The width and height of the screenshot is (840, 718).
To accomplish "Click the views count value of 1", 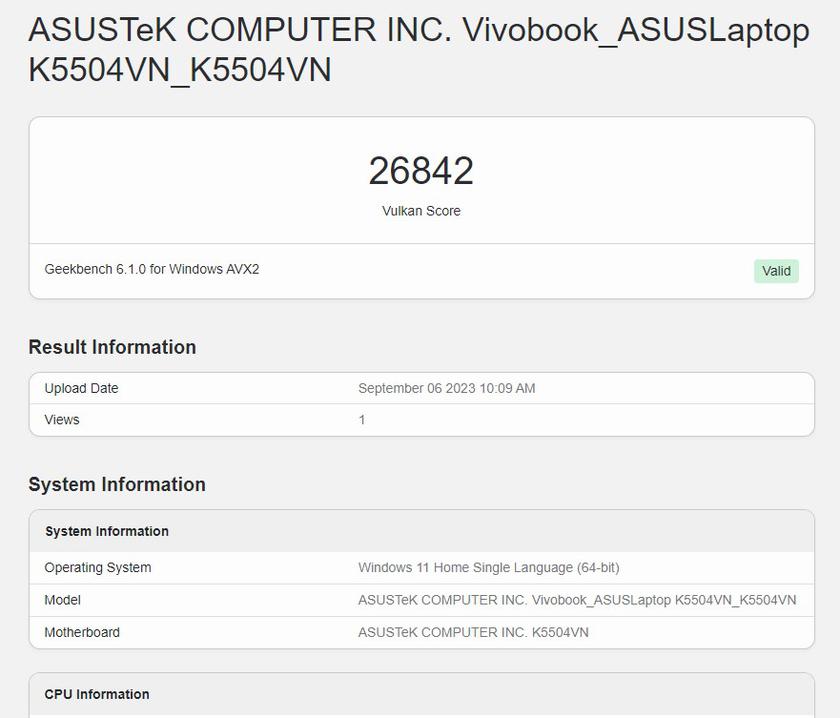I will click(362, 420).
